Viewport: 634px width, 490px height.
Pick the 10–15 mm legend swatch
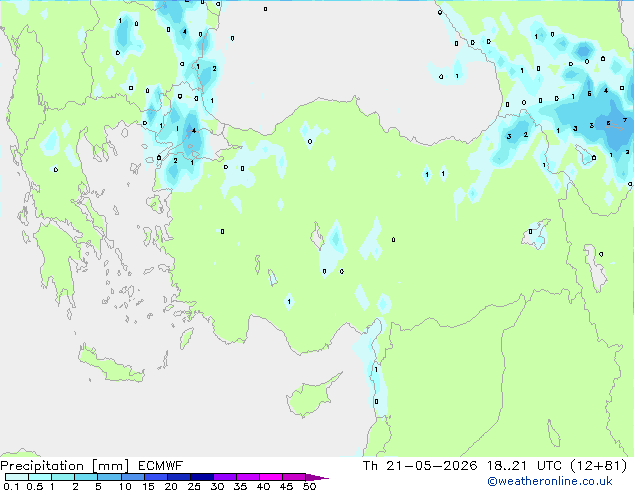point(132,477)
